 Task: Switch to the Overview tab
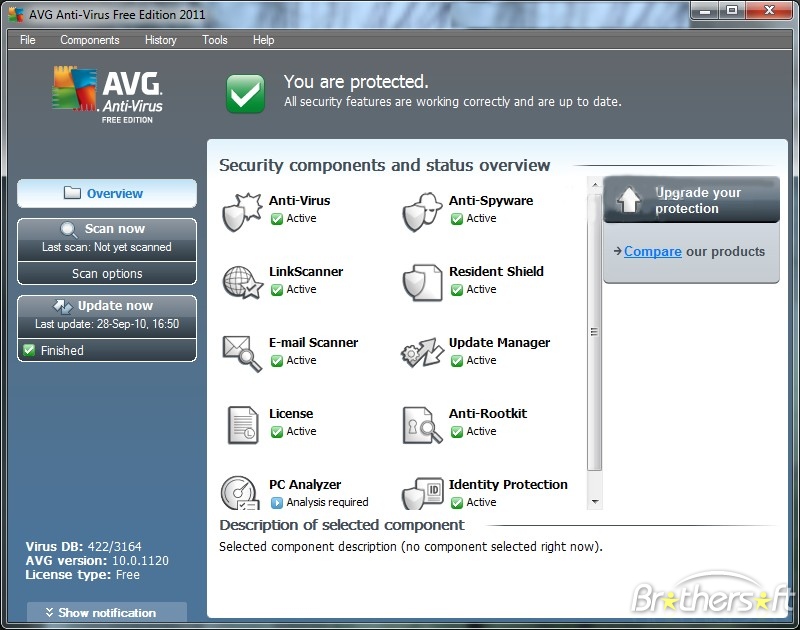(x=106, y=193)
